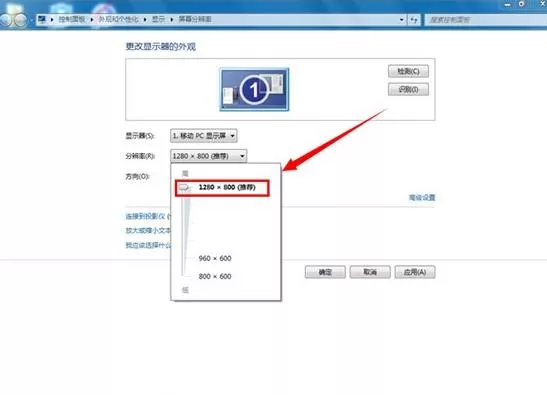Image resolution: width=547 pixels, height=395 pixels.
Task: Click the address bar refresh icon
Action: coord(414,20)
